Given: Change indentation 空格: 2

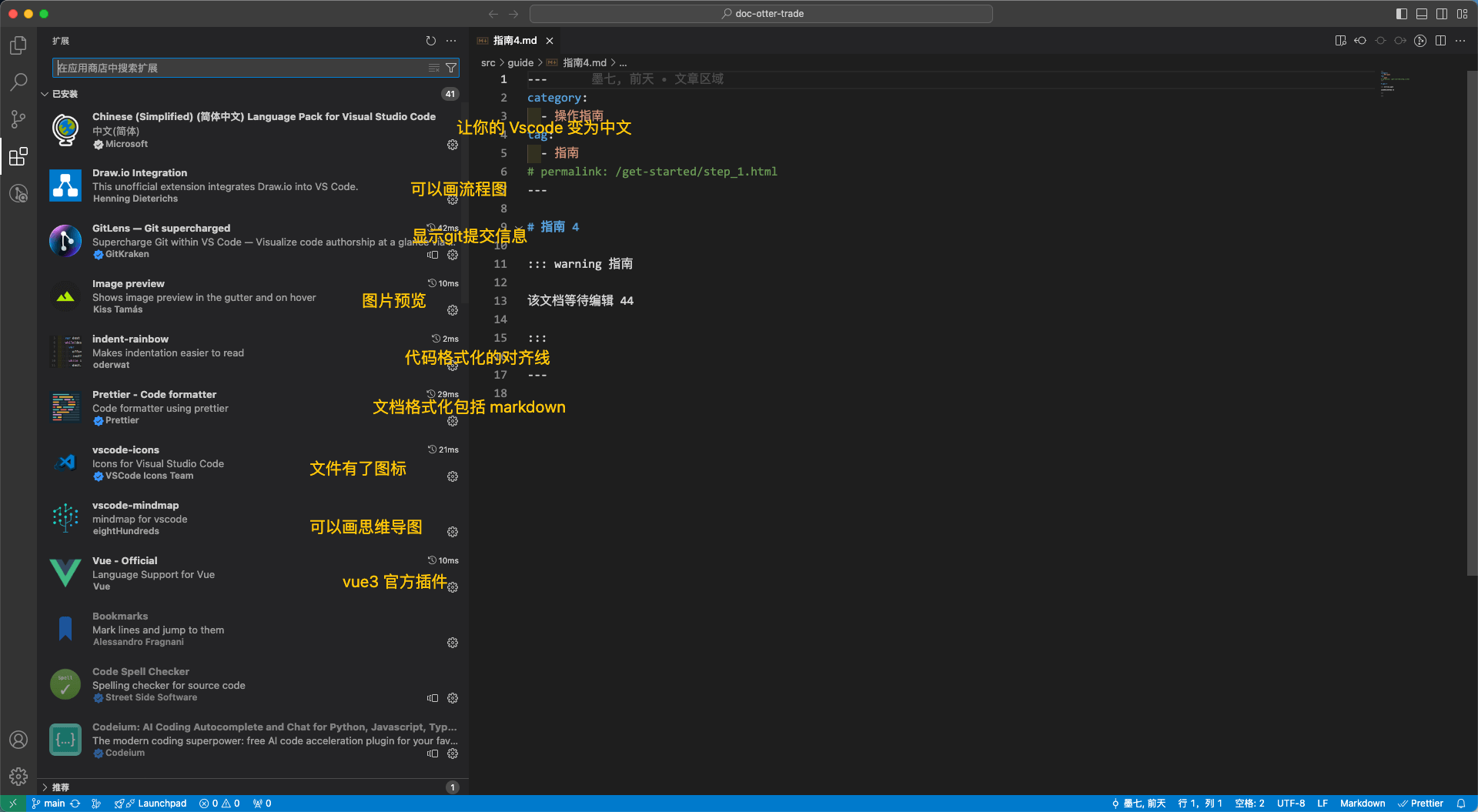Looking at the screenshot, I should (x=1249, y=804).
